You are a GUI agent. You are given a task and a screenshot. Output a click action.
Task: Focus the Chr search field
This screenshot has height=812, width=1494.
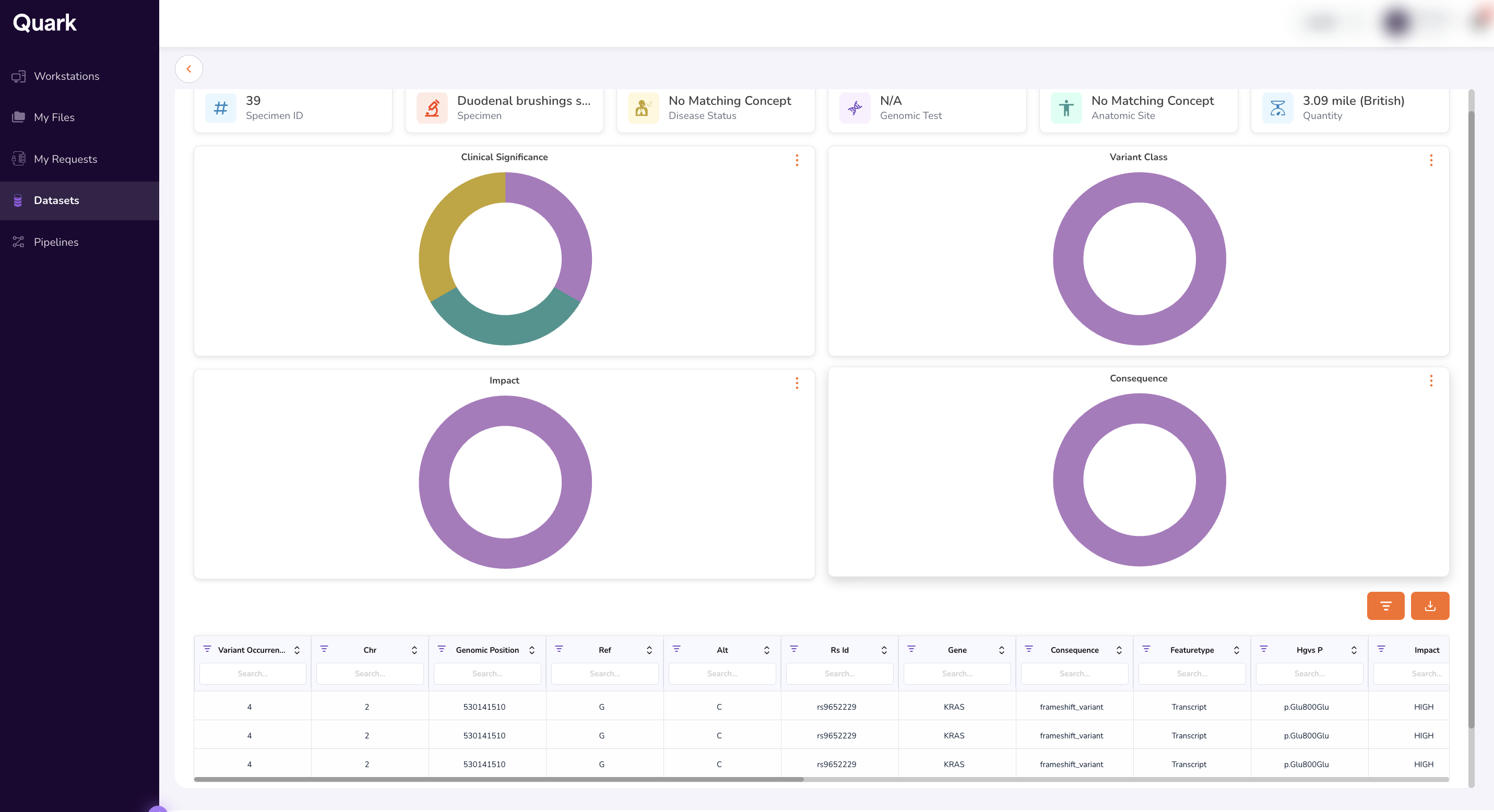370,674
